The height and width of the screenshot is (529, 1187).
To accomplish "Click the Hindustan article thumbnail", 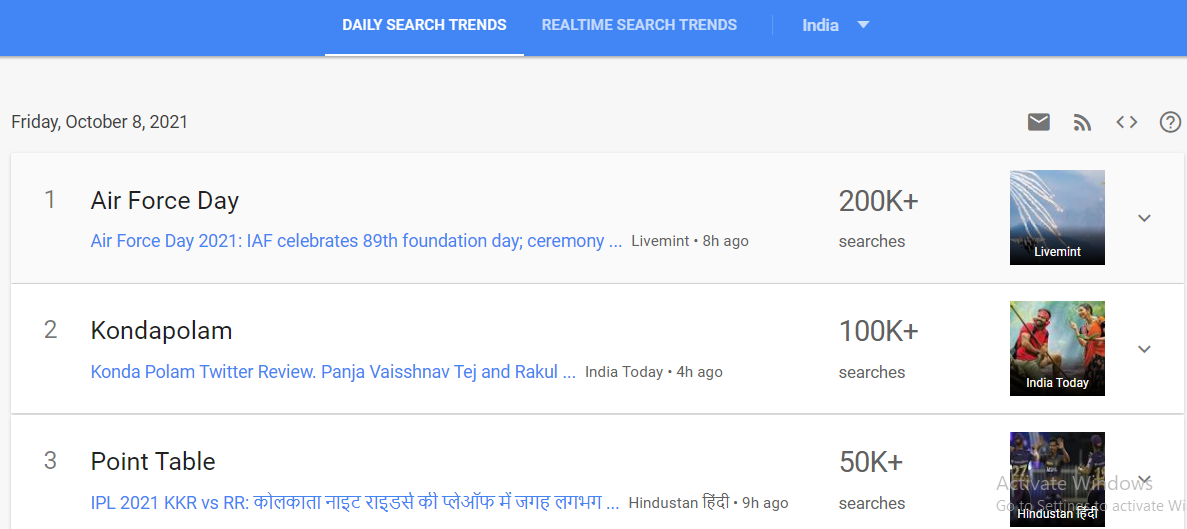I will click(1057, 479).
